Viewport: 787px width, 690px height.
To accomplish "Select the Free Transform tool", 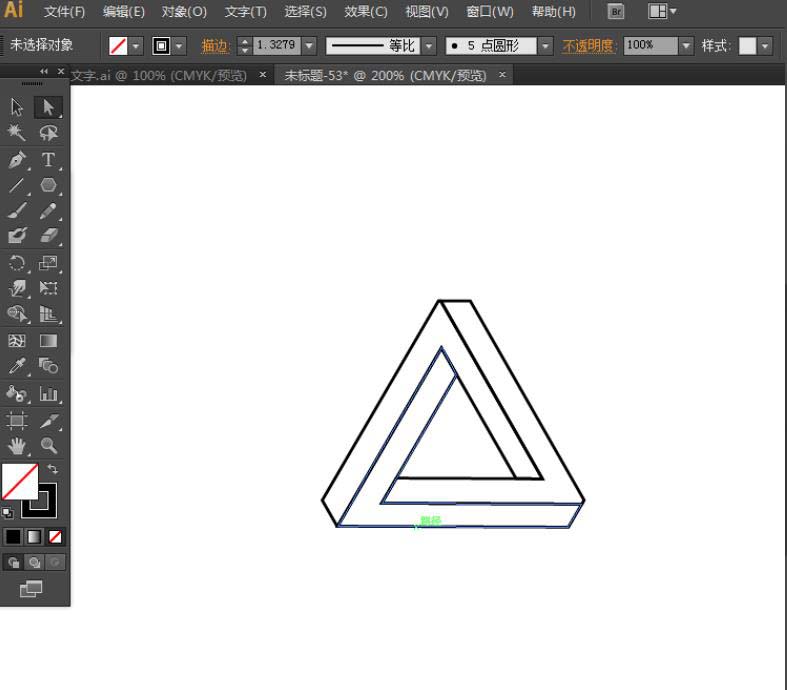I will click(48, 288).
